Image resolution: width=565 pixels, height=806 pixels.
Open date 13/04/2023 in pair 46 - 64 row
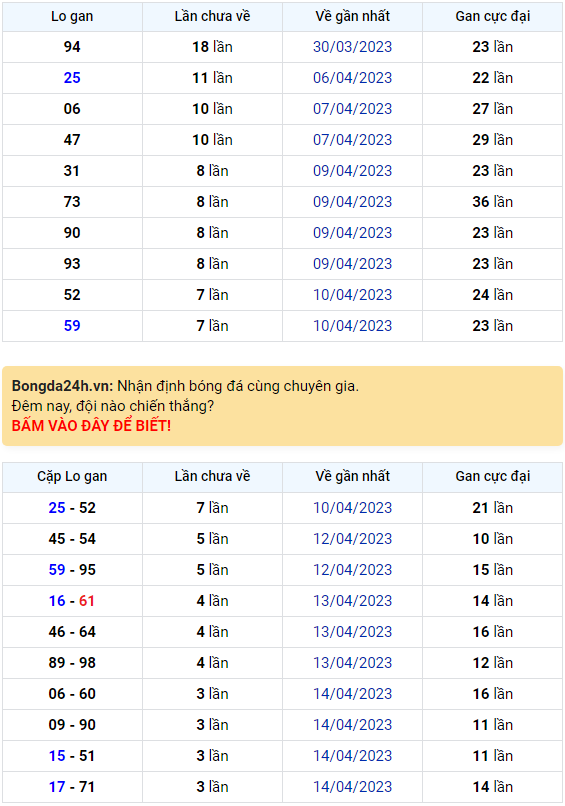[353, 632]
